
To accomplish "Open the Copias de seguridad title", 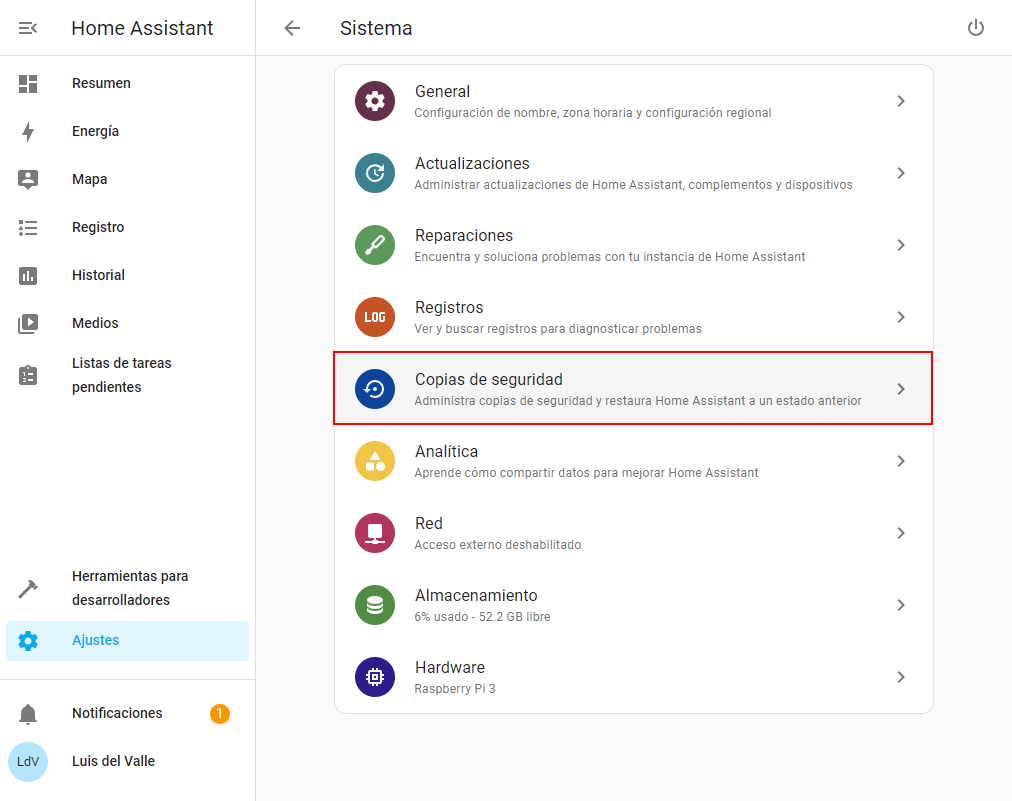I will (489, 380).
